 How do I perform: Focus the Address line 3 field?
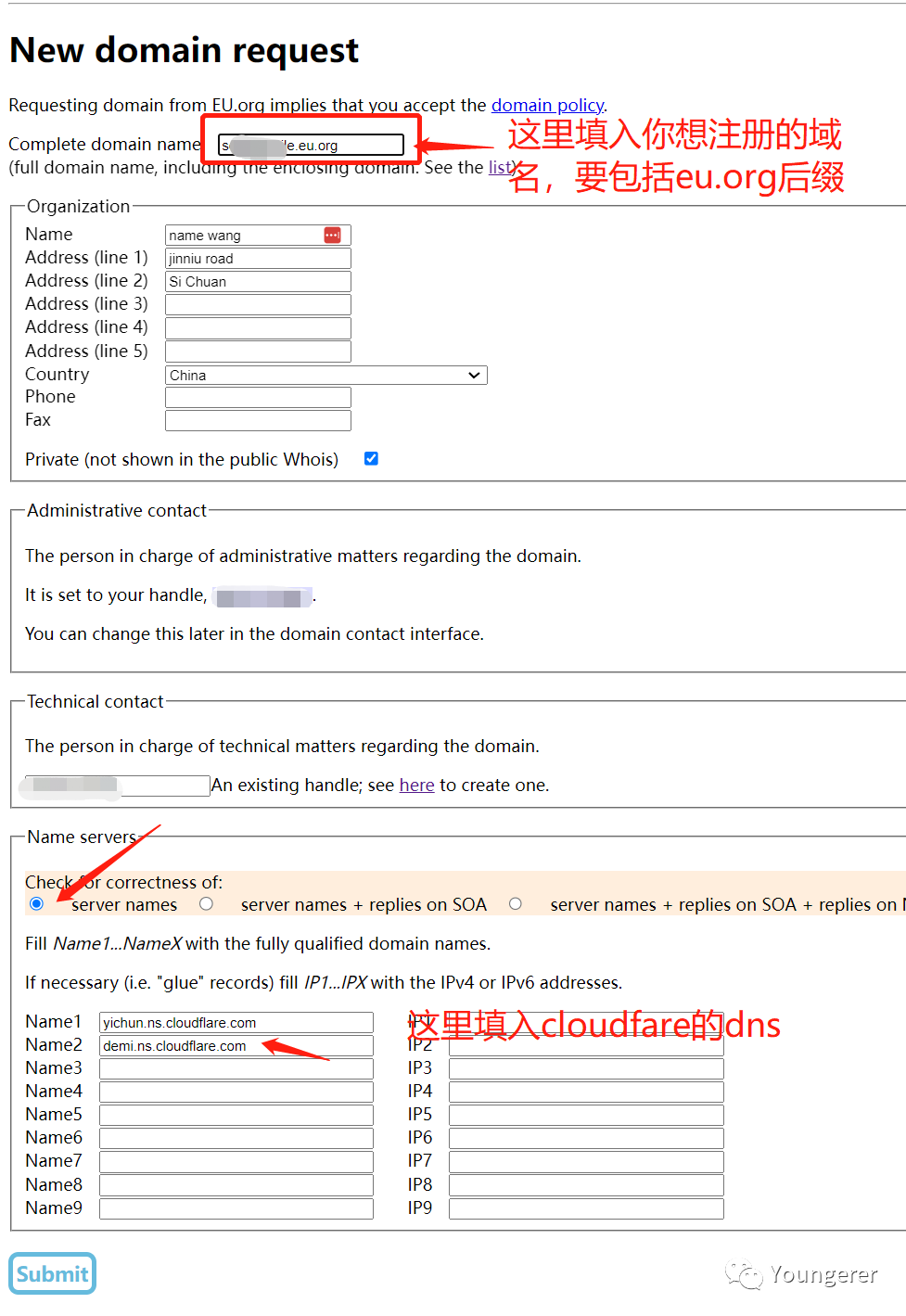[258, 305]
